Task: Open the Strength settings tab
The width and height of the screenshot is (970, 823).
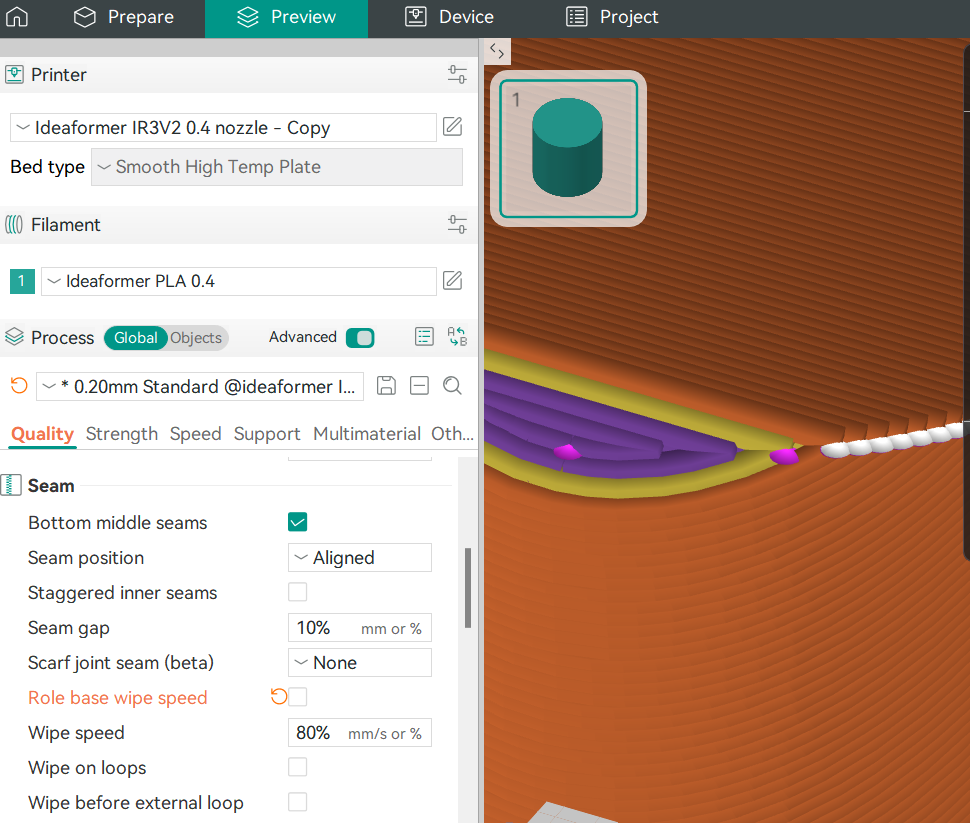Action: point(122,434)
